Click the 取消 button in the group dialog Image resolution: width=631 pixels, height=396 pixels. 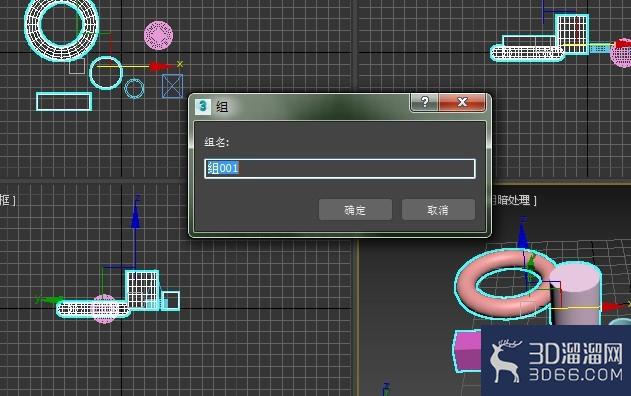pyautogui.click(x=438, y=210)
